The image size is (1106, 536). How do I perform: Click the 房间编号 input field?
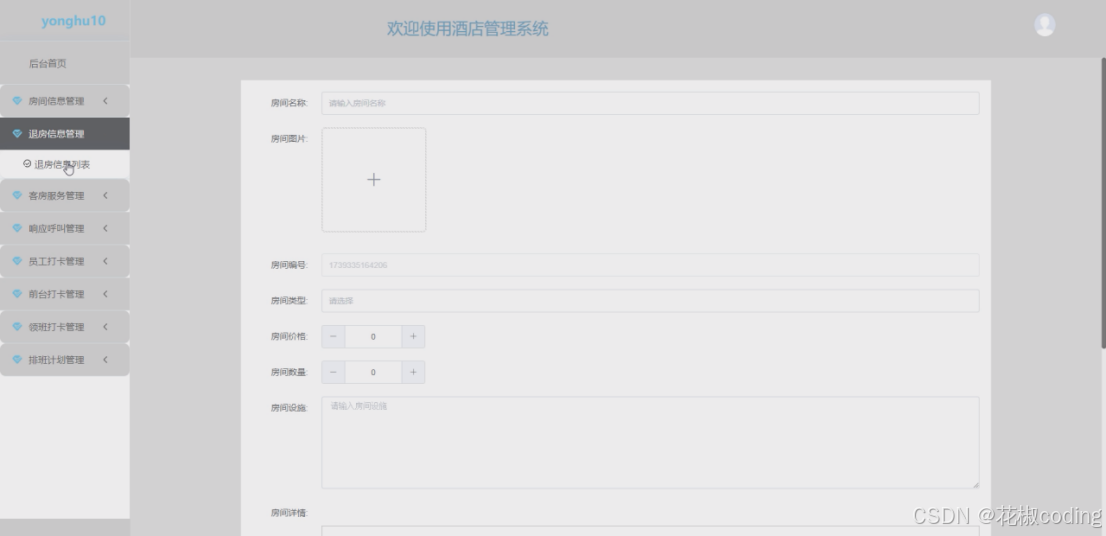point(650,265)
